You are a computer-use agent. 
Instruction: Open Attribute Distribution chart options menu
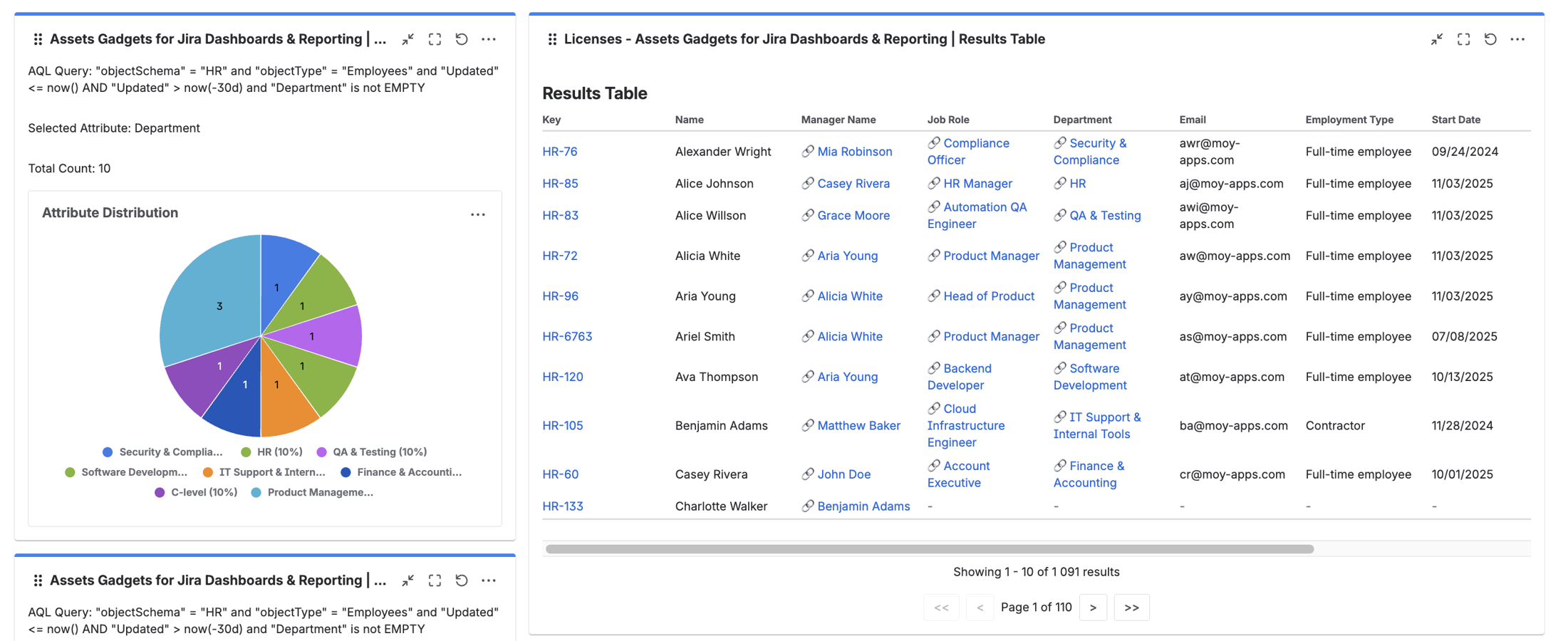(x=478, y=214)
